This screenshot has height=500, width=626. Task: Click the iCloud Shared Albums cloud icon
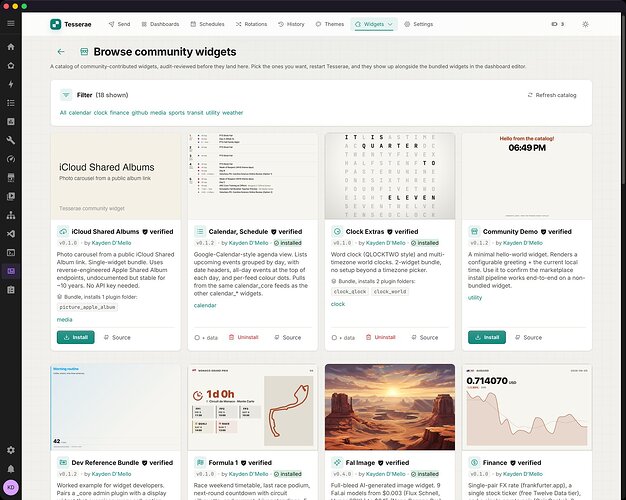(x=63, y=231)
